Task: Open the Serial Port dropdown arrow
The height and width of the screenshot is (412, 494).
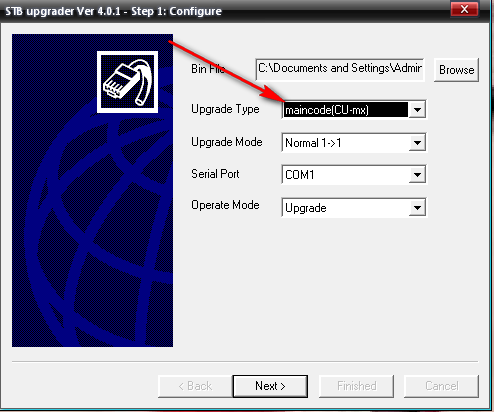Action: pyautogui.click(x=417, y=175)
